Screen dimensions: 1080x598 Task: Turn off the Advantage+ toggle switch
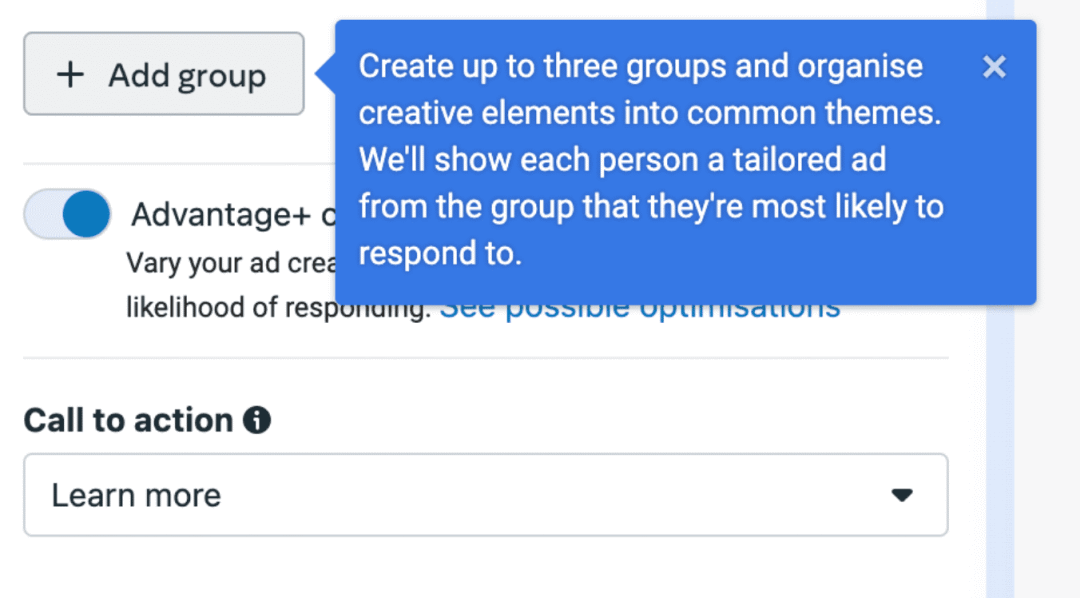pyautogui.click(x=68, y=214)
